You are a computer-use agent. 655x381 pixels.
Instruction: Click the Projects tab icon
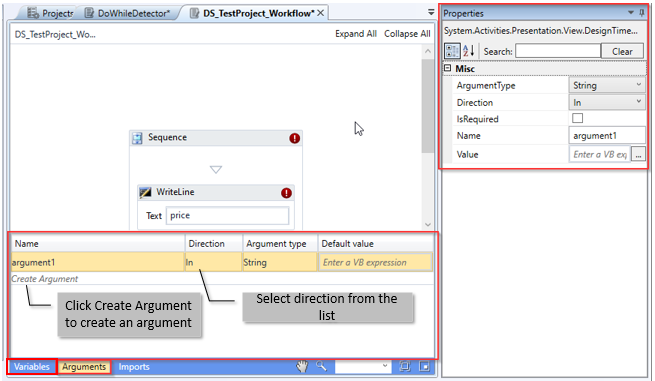point(33,13)
